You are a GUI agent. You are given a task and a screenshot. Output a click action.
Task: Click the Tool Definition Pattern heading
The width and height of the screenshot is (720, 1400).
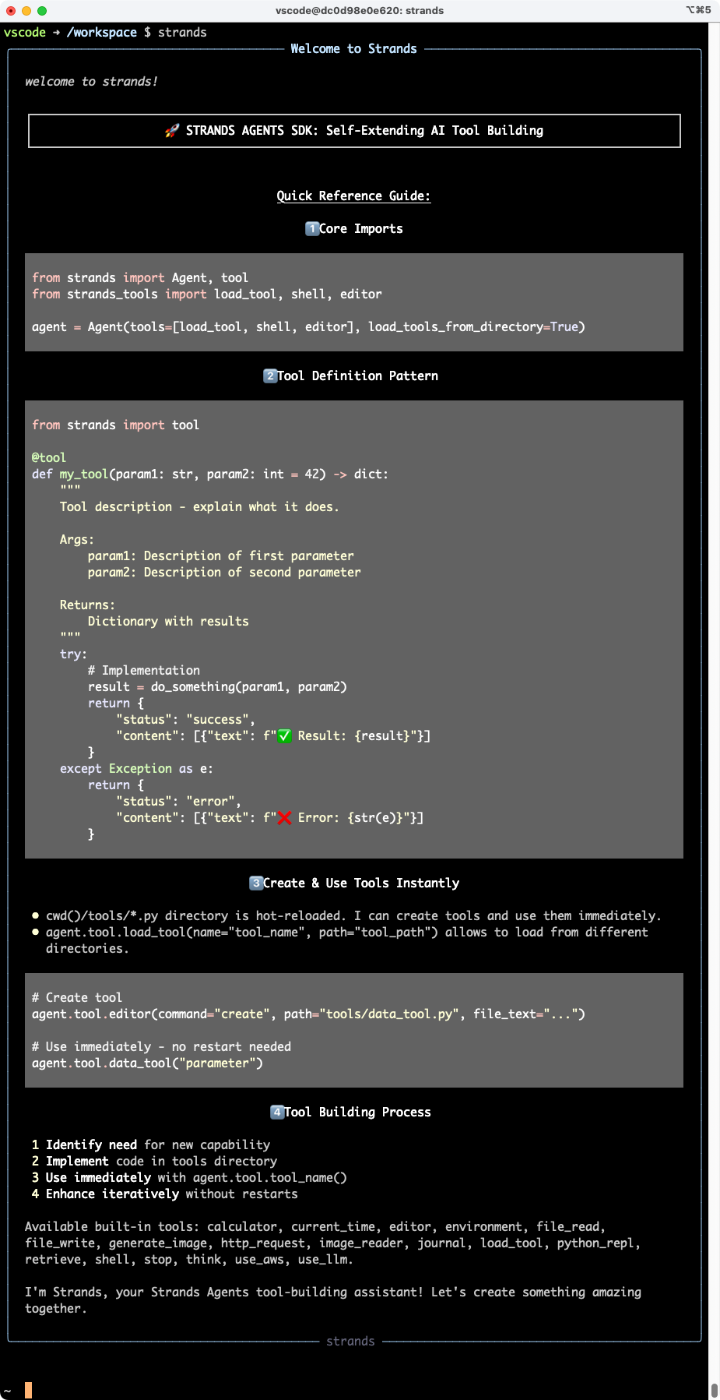[x=358, y=376]
